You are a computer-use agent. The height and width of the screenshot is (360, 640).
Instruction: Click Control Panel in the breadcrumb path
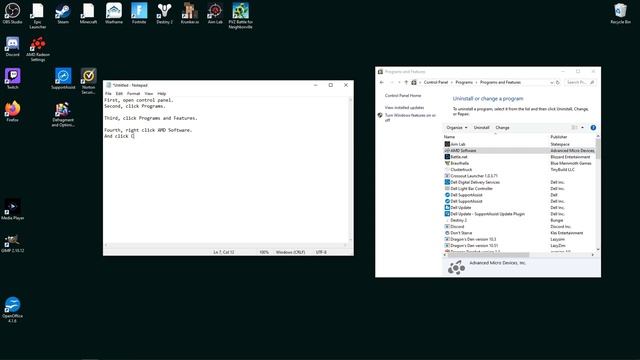(436, 82)
